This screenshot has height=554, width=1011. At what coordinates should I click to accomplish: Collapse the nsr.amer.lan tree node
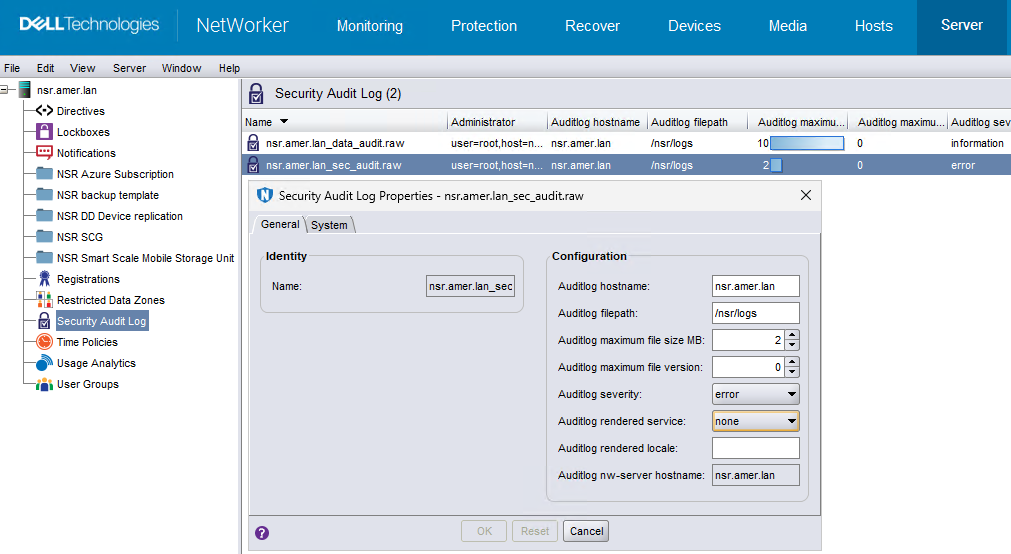pos(6,90)
